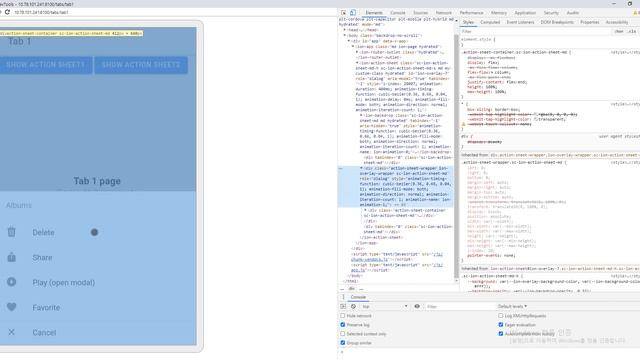This screenshot has height=360, width=640.
Task: Expand the ion-router-outlet node
Action: pos(357,52)
